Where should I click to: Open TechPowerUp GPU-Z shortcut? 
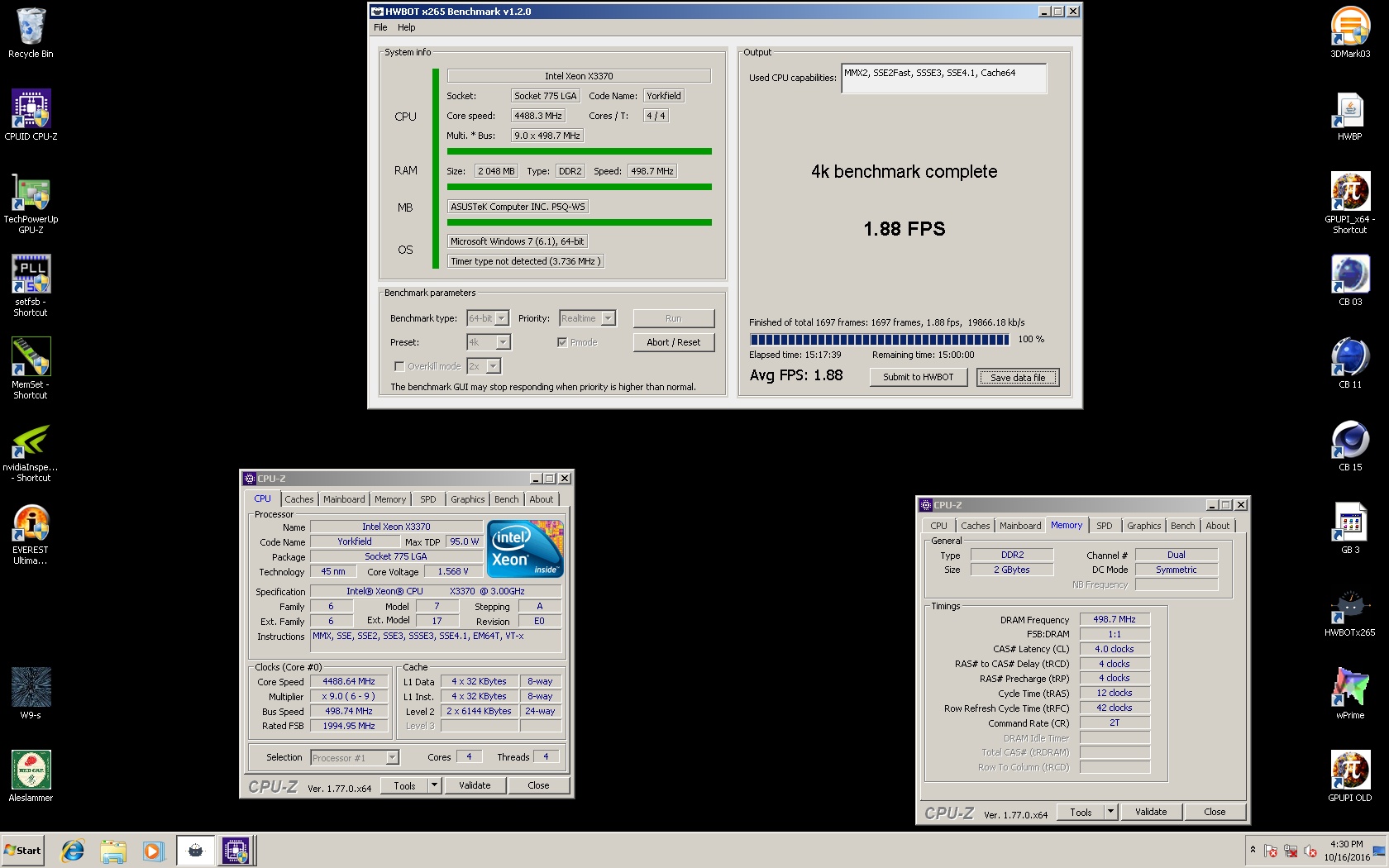click(31, 203)
